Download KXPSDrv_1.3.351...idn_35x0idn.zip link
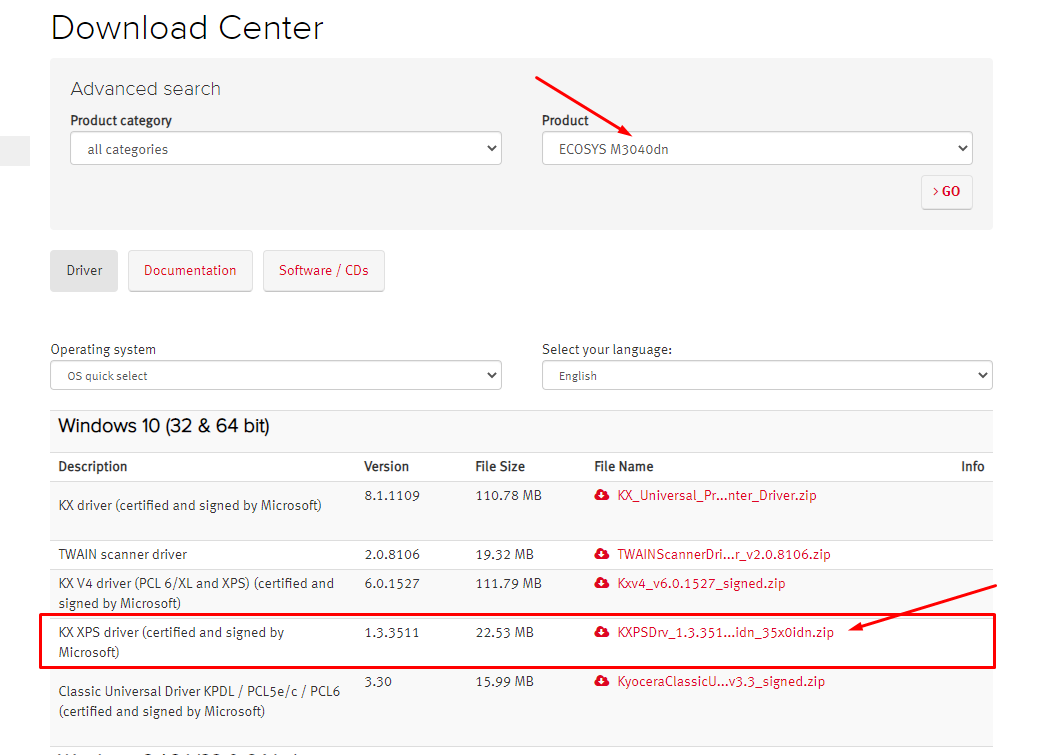The height and width of the screenshot is (755, 1053). click(725, 633)
